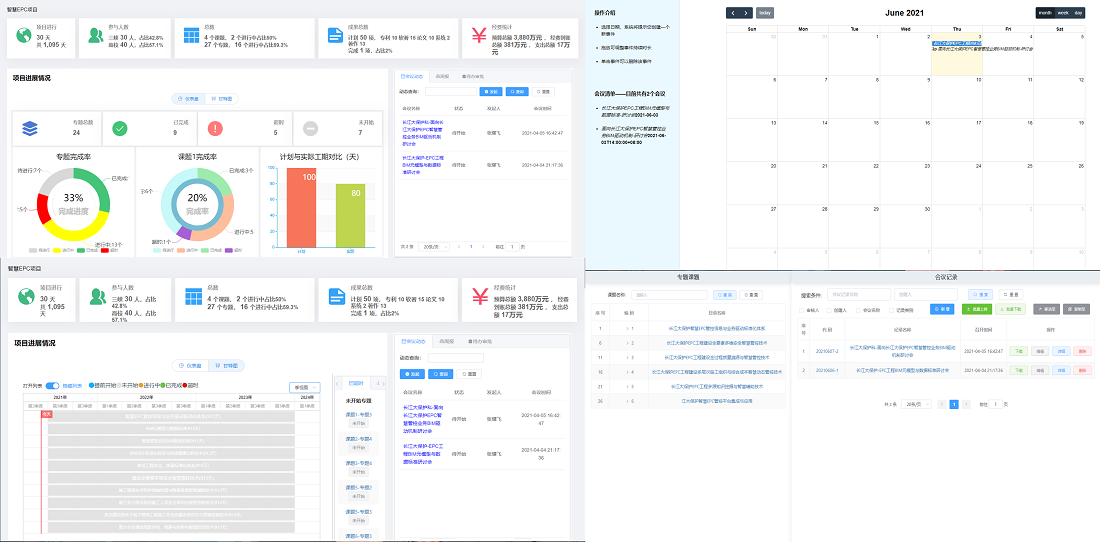Click the document icon in upper panel
The height and width of the screenshot is (542, 1100).
[x=337, y=36]
